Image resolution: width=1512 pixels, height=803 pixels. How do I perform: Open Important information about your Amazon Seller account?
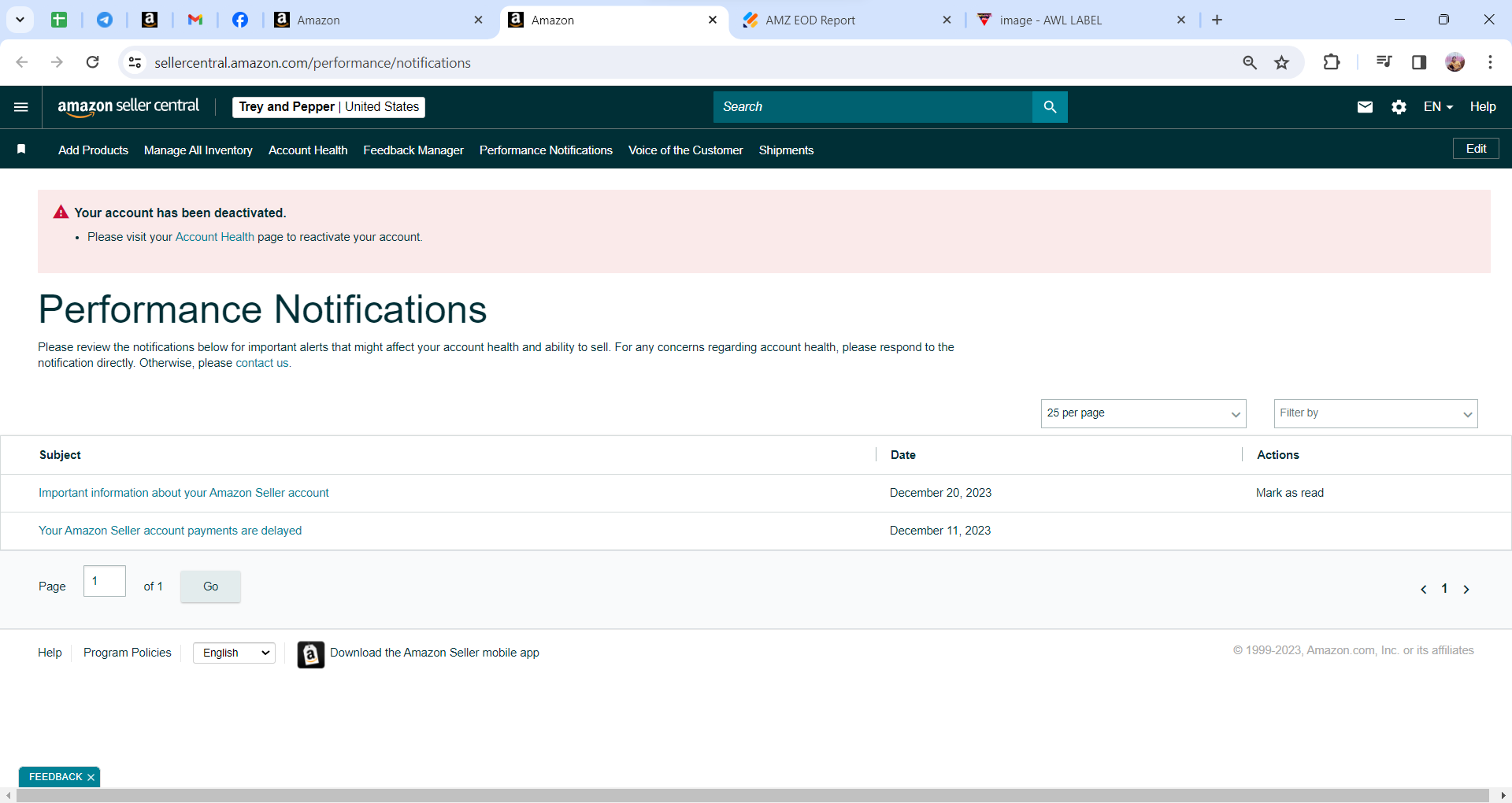[x=183, y=493]
